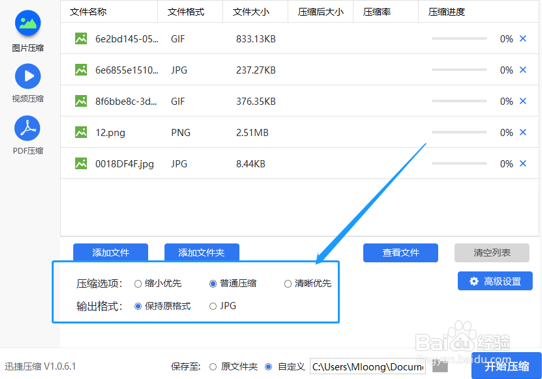Select 自定义 as save location
The height and width of the screenshot is (379, 542).
coord(268,367)
